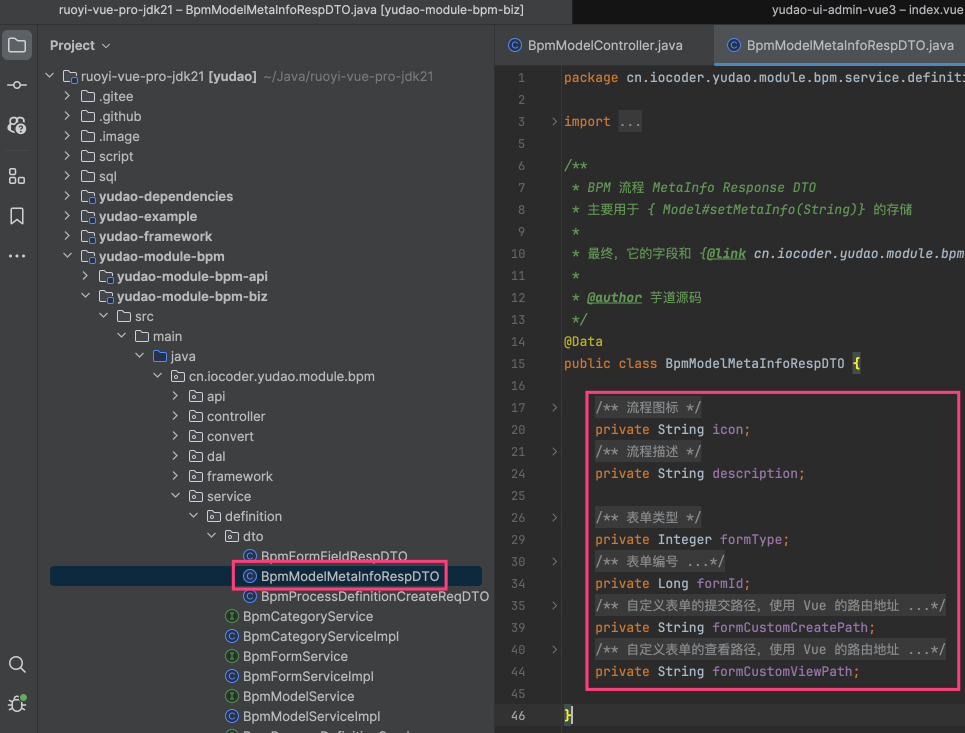This screenshot has width=965, height=733.
Task: Show more tool windows via ellipsis icon
Action: point(17,256)
